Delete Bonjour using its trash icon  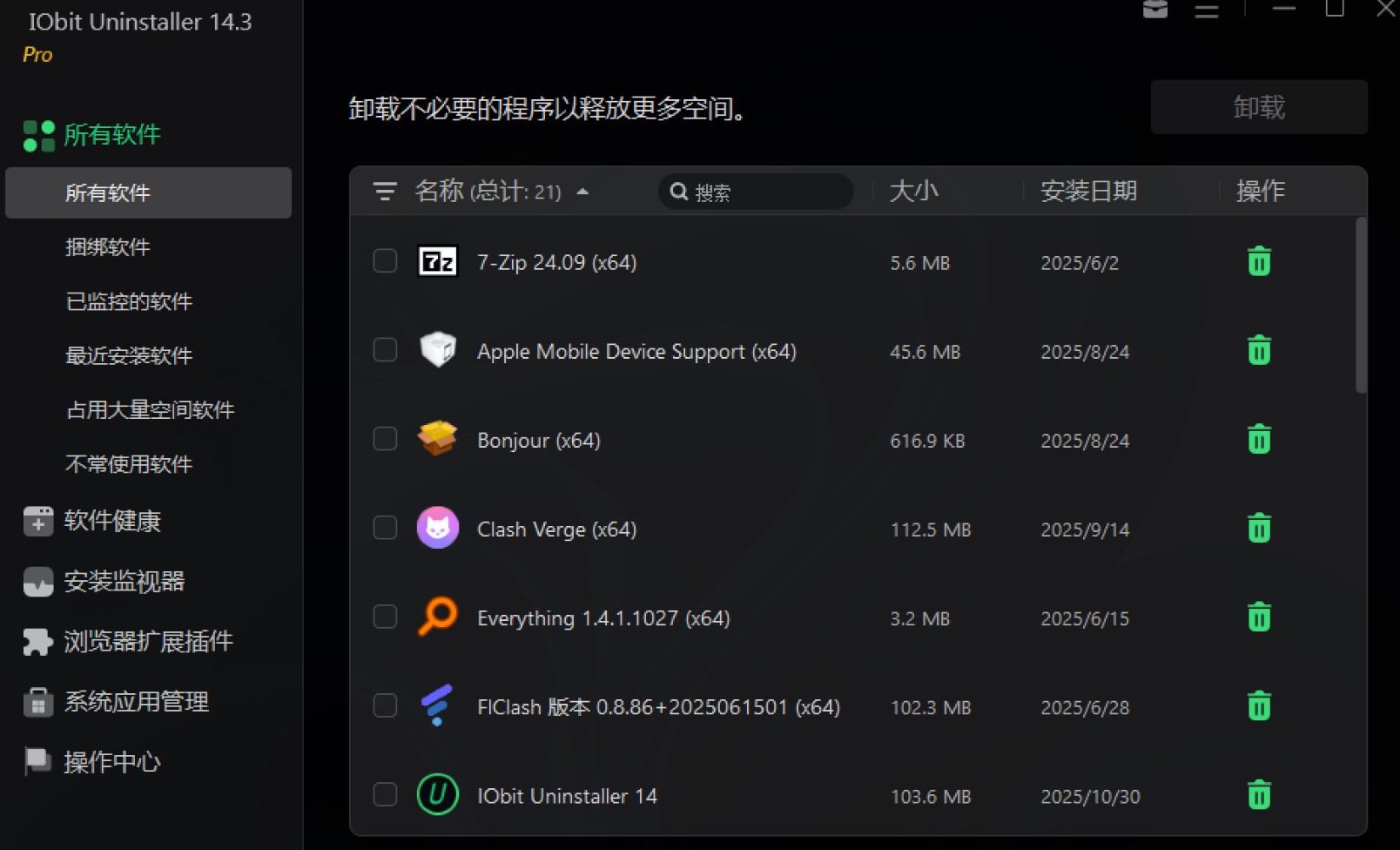click(1258, 440)
